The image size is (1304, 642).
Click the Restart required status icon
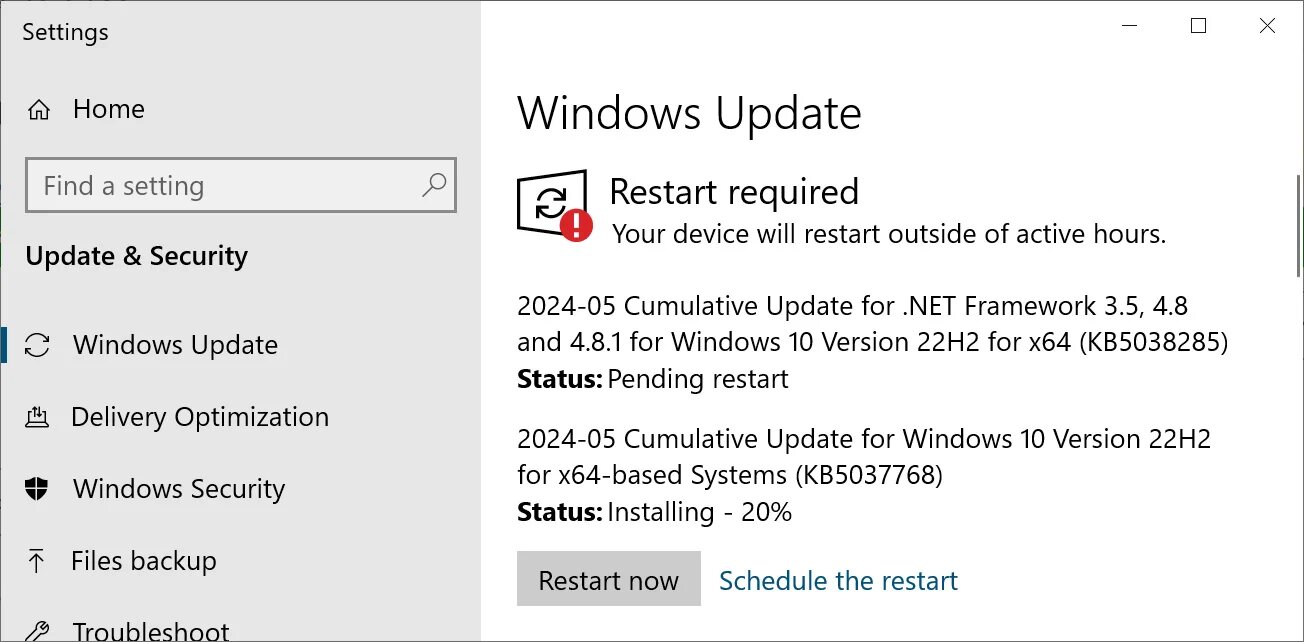[554, 206]
